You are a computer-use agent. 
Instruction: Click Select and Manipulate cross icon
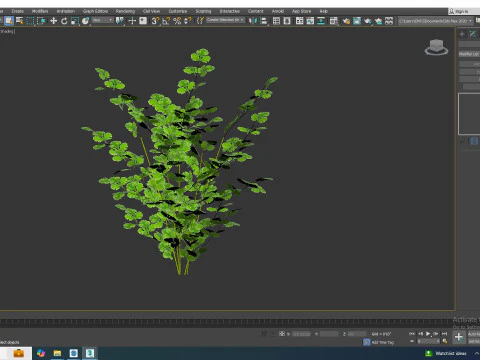click(x=132, y=21)
